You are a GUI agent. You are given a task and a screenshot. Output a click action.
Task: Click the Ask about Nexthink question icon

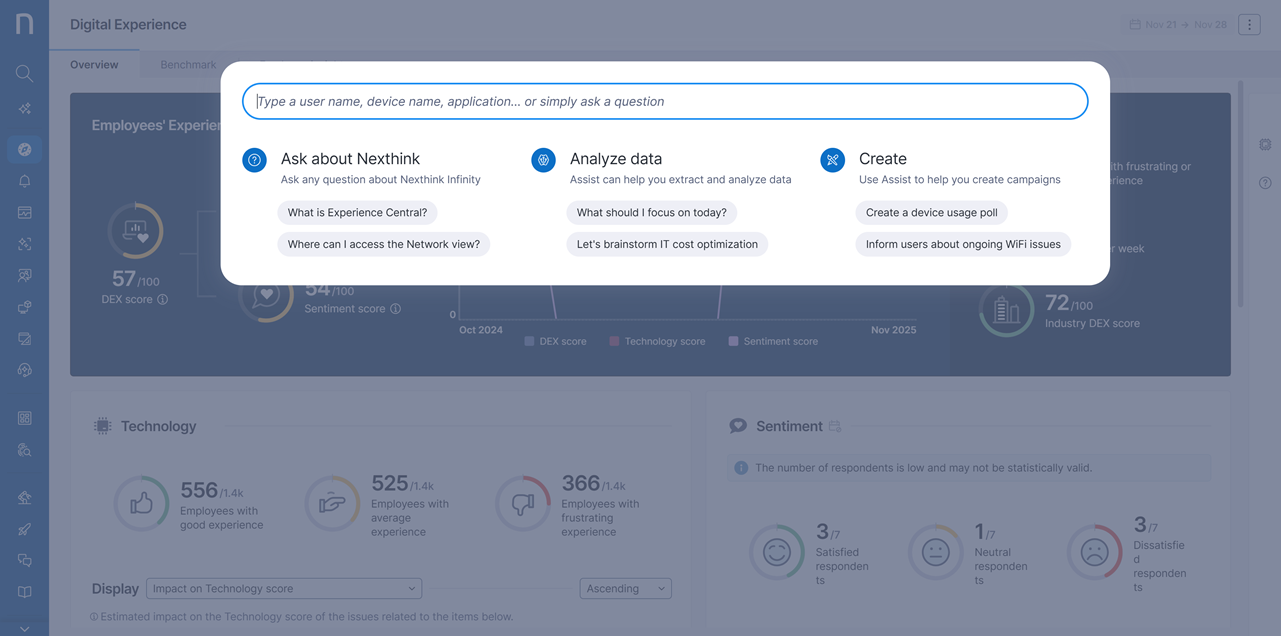(254, 160)
